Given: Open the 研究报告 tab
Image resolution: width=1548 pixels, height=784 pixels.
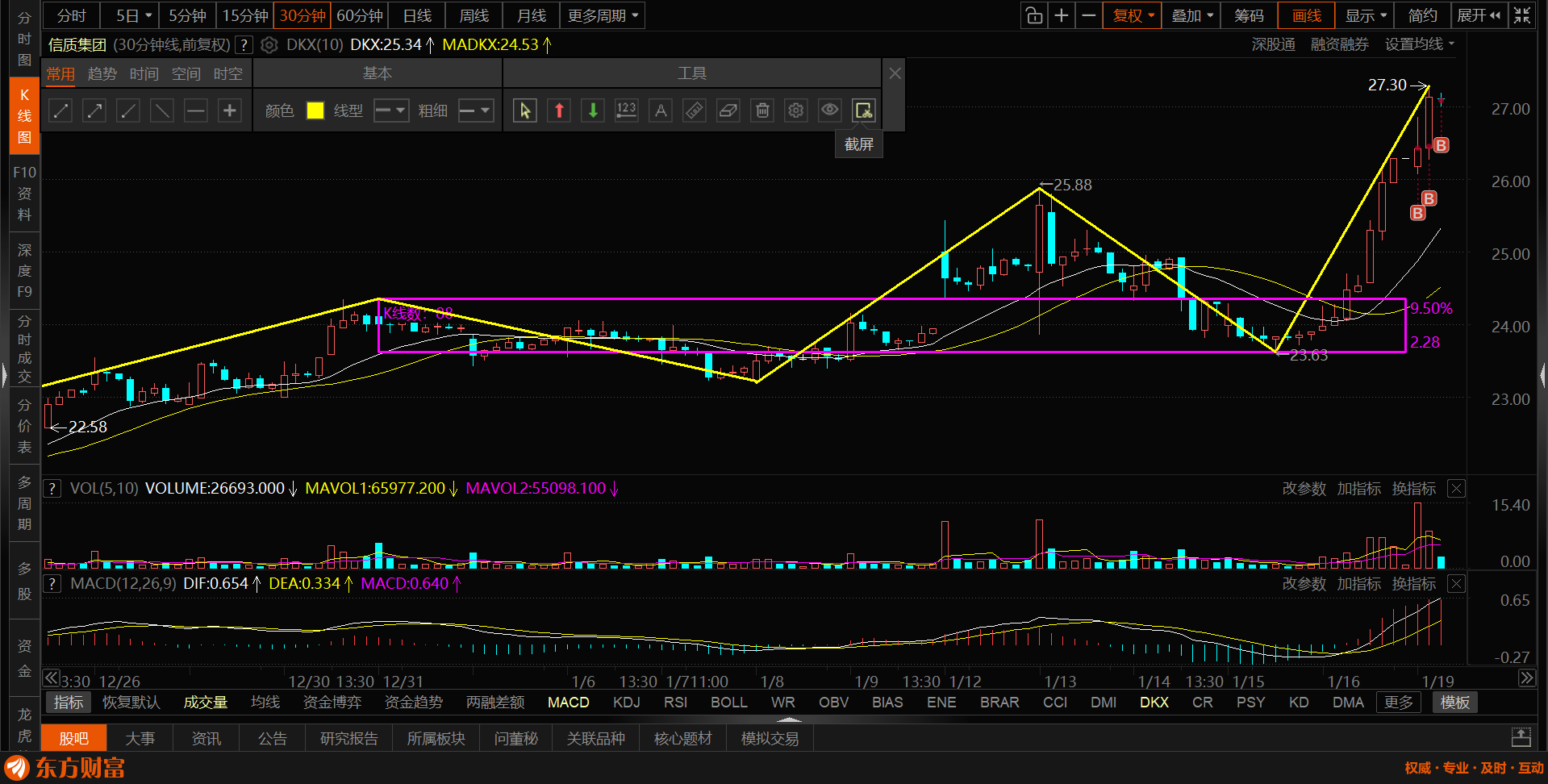Looking at the screenshot, I should click(x=348, y=738).
